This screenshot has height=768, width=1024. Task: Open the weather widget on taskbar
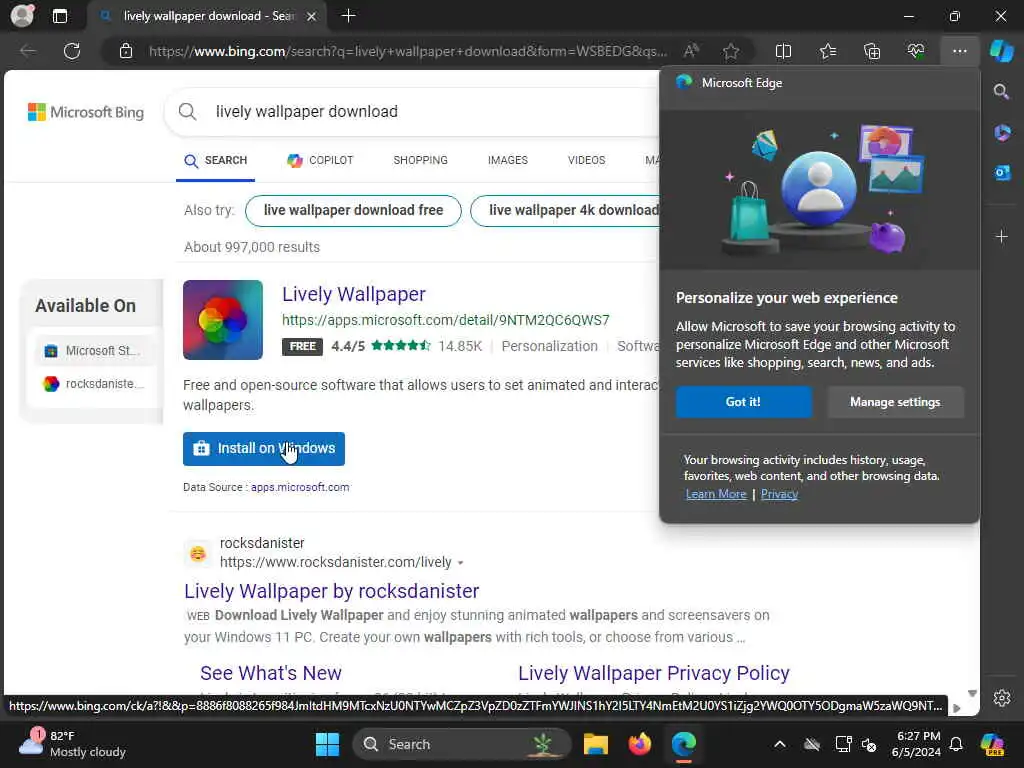click(x=72, y=744)
